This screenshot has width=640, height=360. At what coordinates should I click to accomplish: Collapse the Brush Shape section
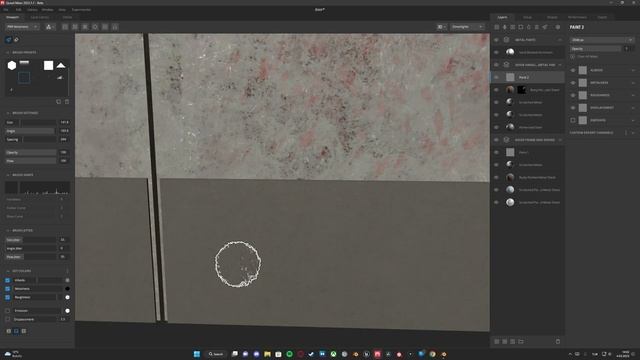pyautogui.click(x=8, y=175)
